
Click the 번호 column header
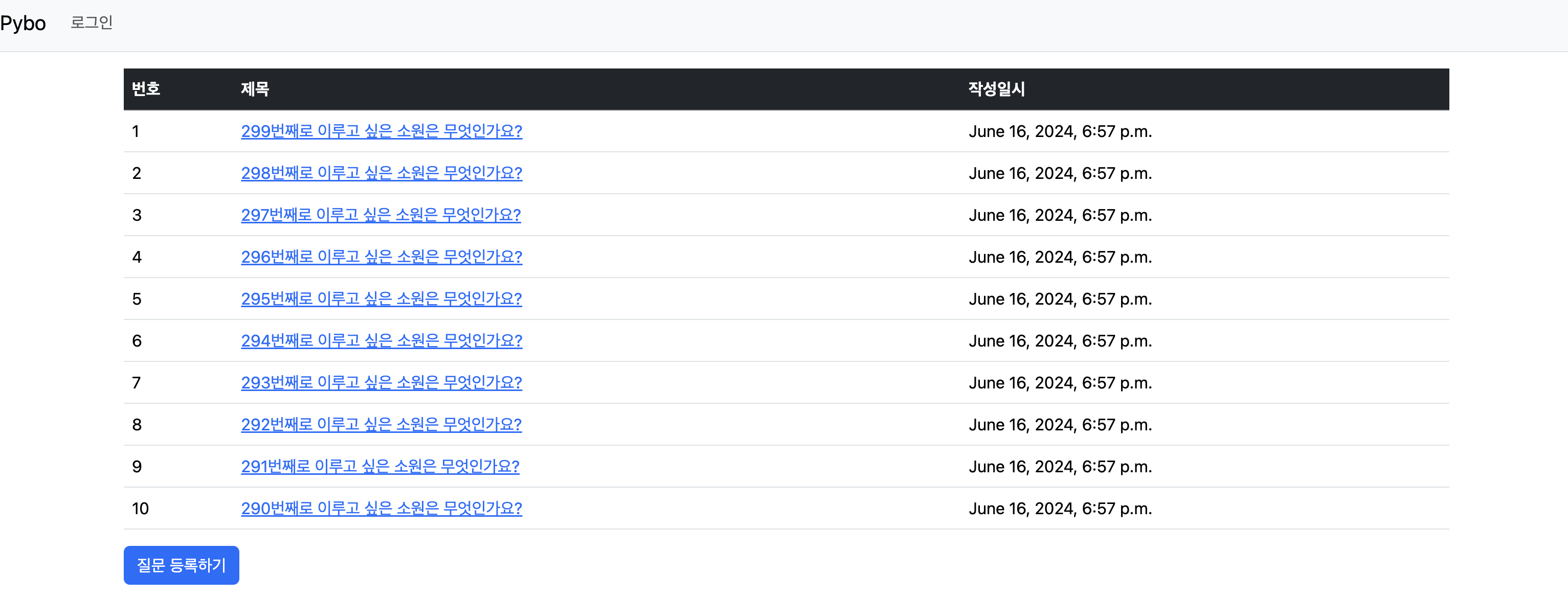[x=146, y=89]
